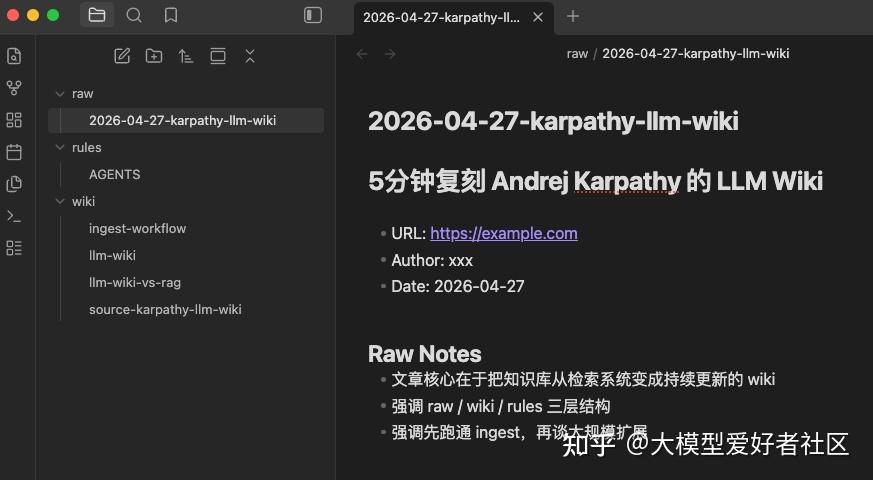Collapse the rules folder
Viewport: 873px width, 480px height.
(x=60, y=148)
